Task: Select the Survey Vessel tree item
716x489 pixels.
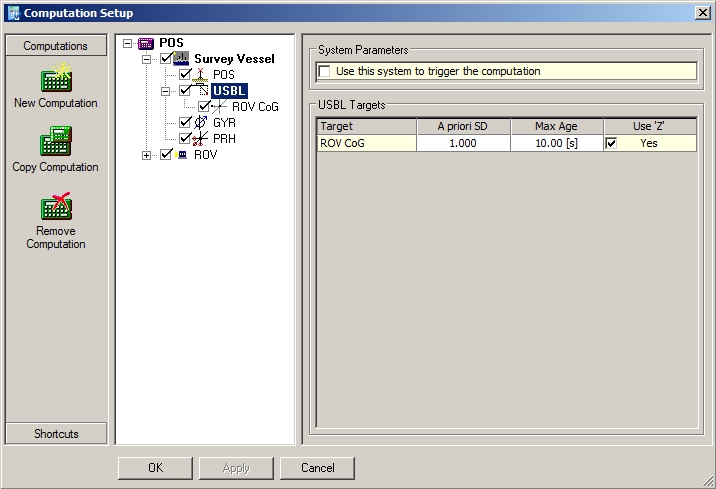Action: pyautogui.click(x=234, y=58)
